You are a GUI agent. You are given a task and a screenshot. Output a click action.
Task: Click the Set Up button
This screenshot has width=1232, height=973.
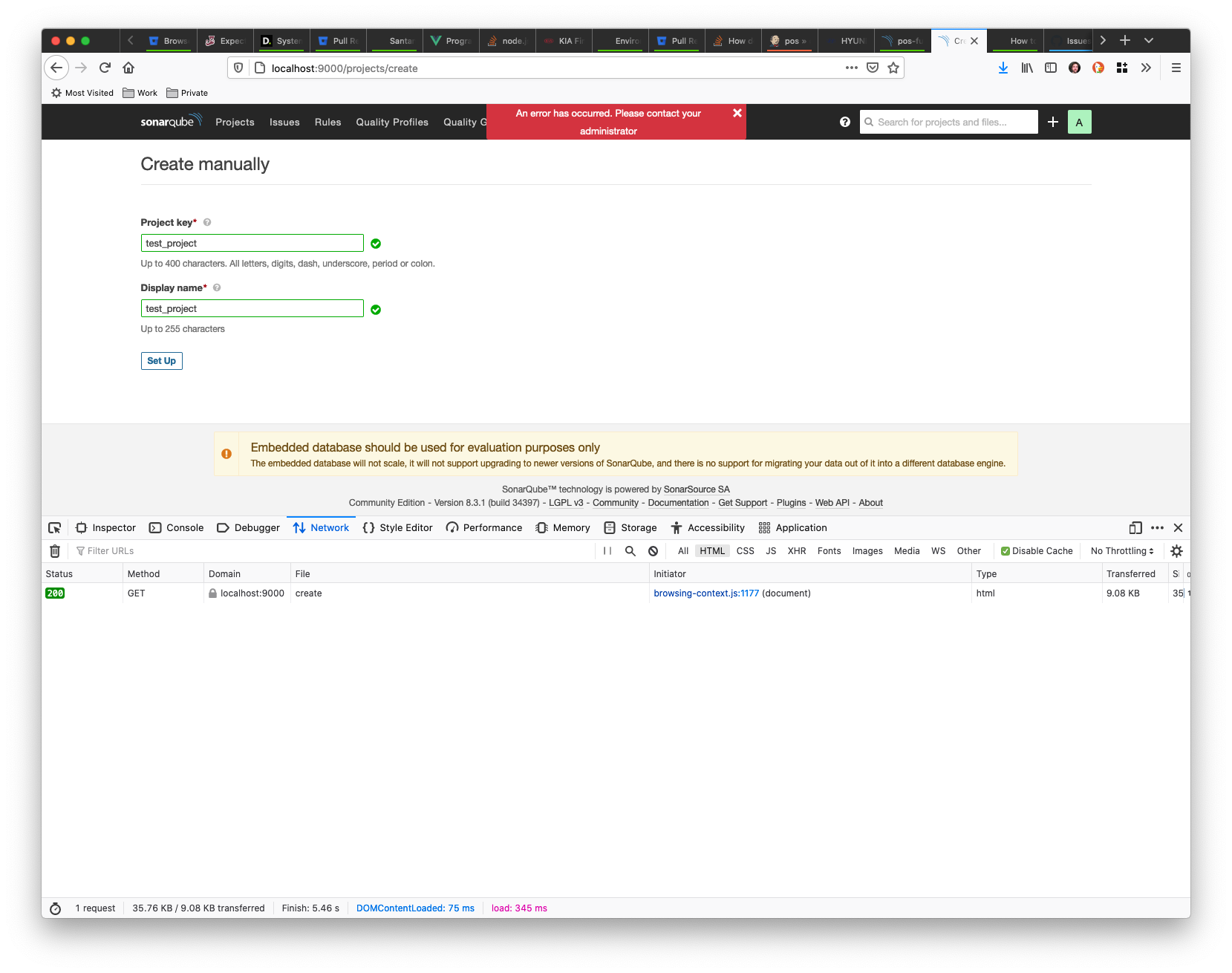click(162, 361)
